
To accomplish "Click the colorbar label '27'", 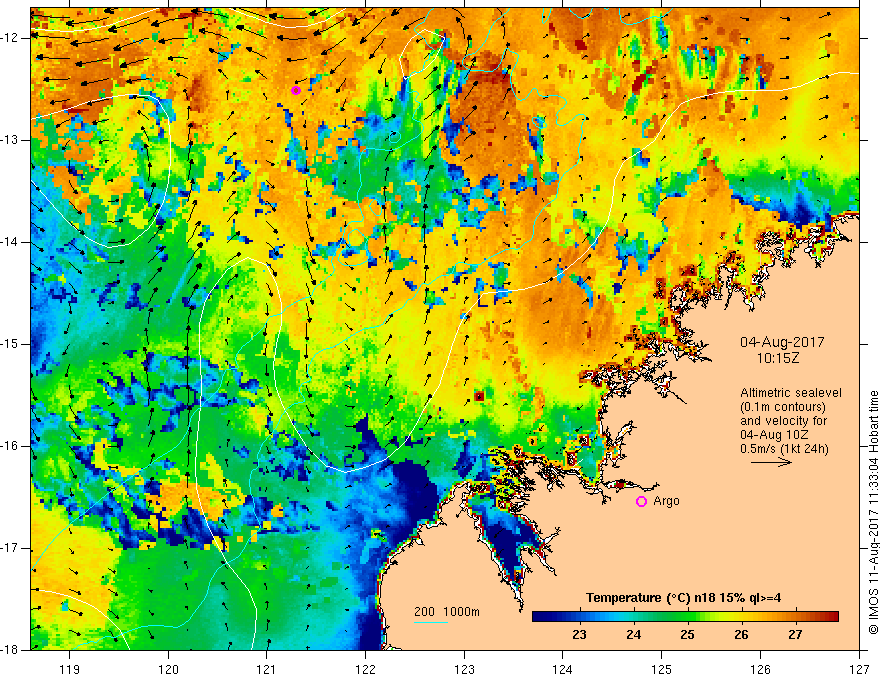I will [x=795, y=635].
